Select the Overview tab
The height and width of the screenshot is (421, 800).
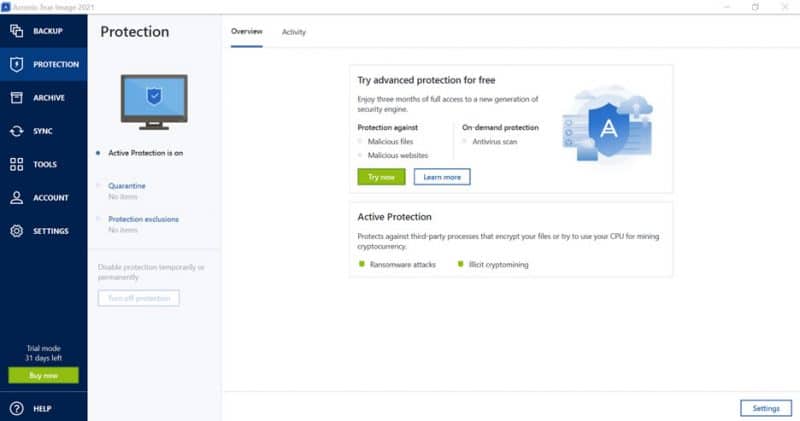246,32
